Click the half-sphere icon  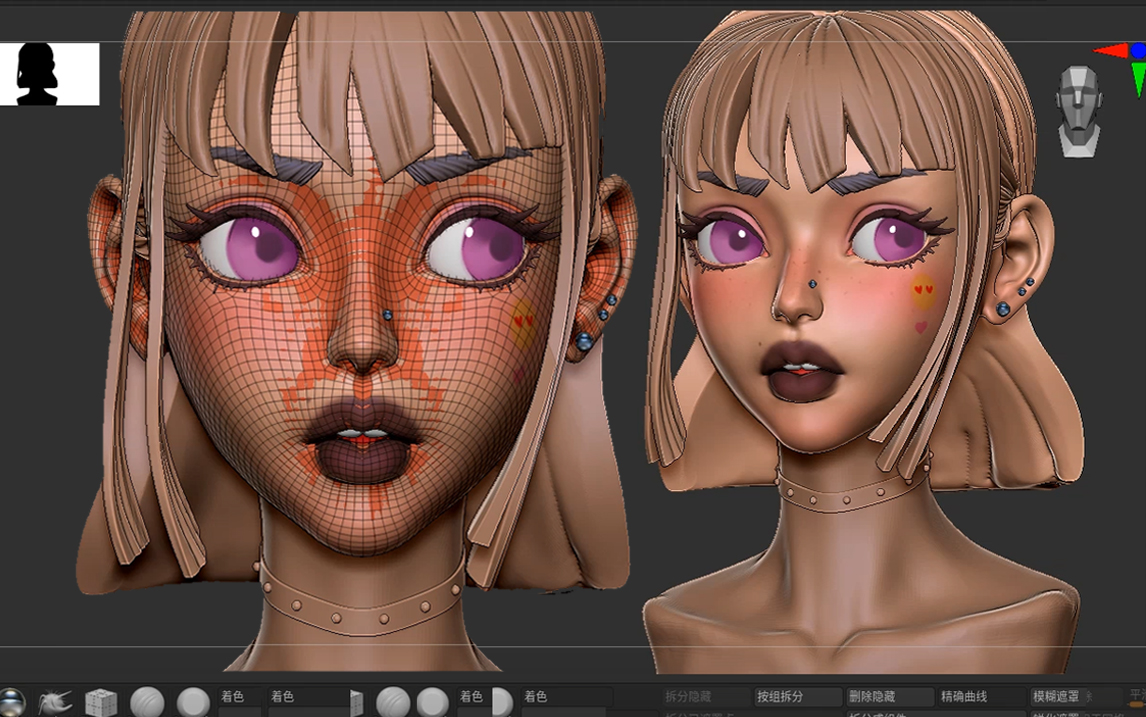pos(502,702)
